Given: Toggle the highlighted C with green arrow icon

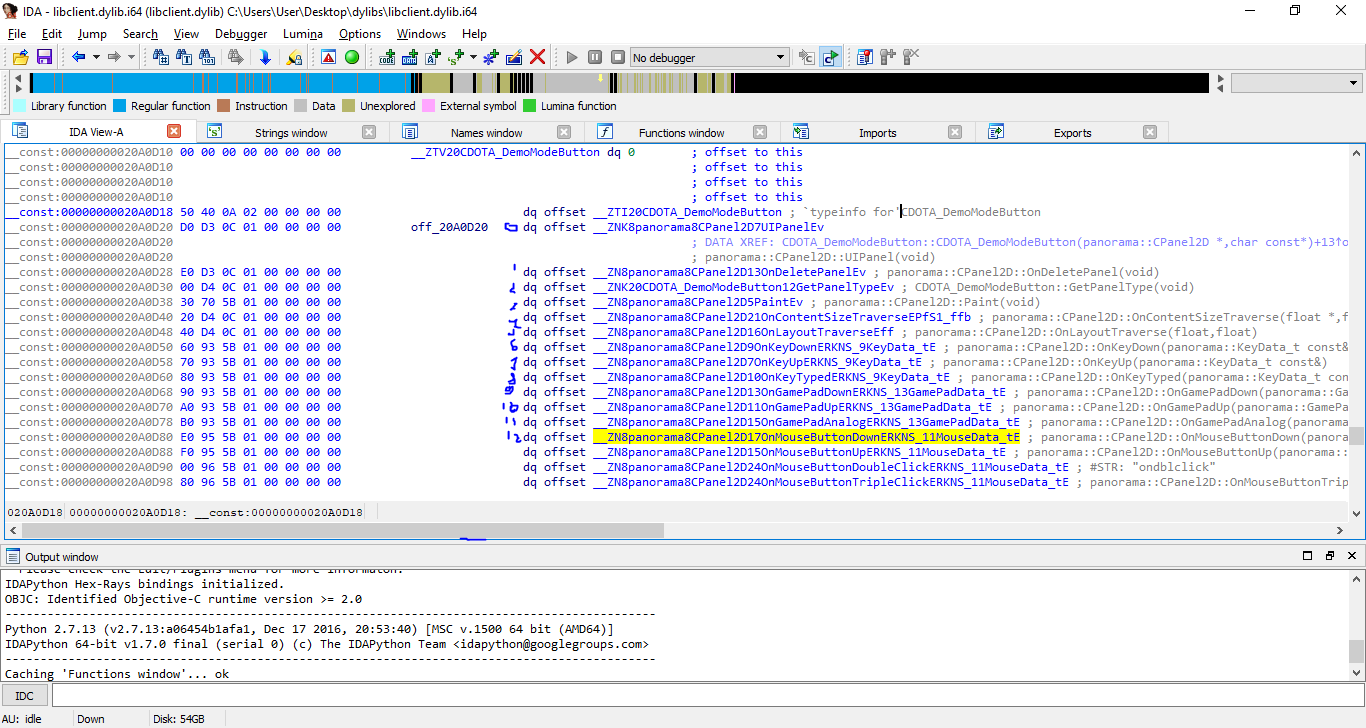Looking at the screenshot, I should point(830,57).
